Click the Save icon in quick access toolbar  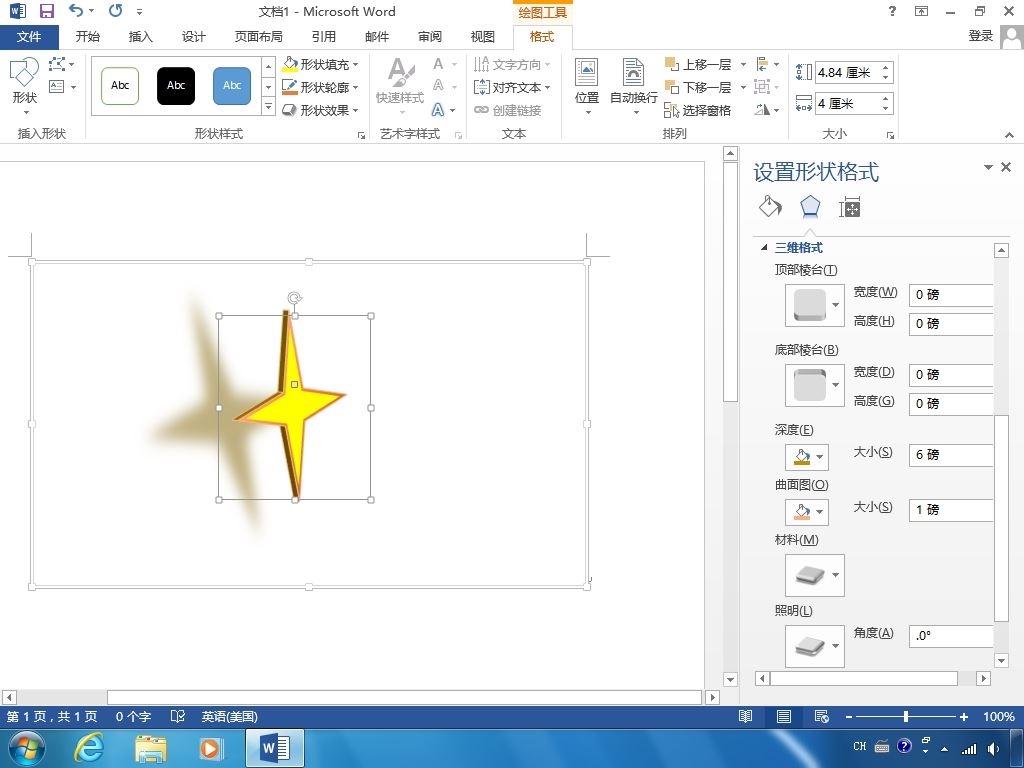(x=46, y=11)
